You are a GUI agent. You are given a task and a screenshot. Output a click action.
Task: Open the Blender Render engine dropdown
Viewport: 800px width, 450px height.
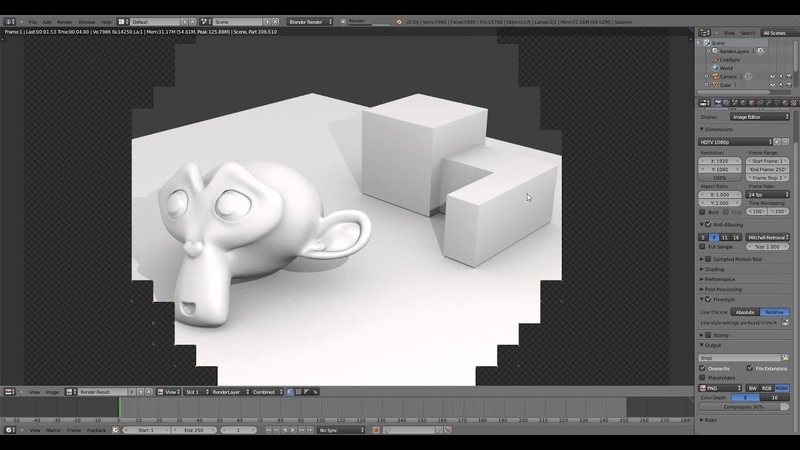[310, 22]
